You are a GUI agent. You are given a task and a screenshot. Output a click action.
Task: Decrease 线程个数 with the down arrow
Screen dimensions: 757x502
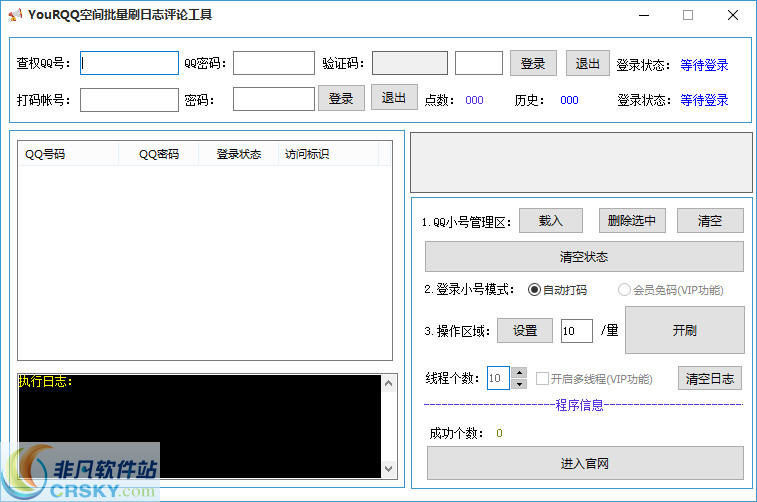click(x=519, y=384)
